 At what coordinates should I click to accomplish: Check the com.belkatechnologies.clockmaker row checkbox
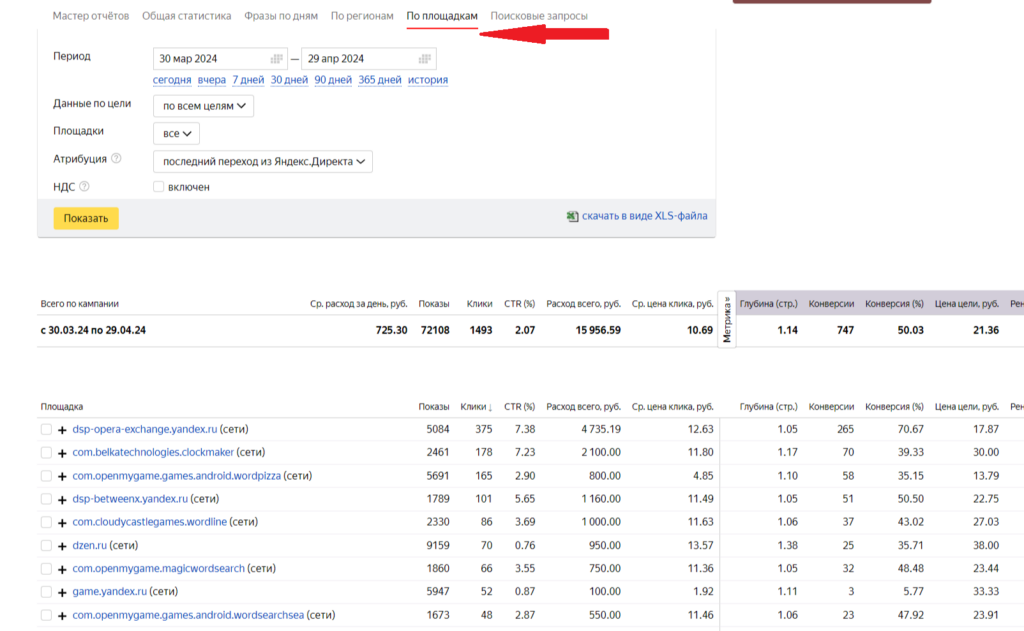tap(46, 452)
